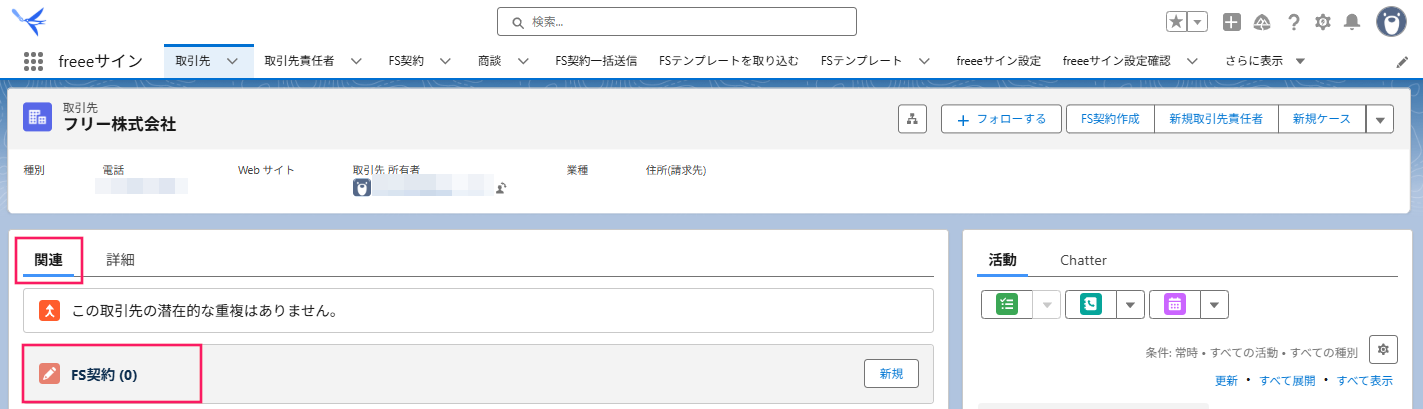Click the フォローする button

[1001, 119]
